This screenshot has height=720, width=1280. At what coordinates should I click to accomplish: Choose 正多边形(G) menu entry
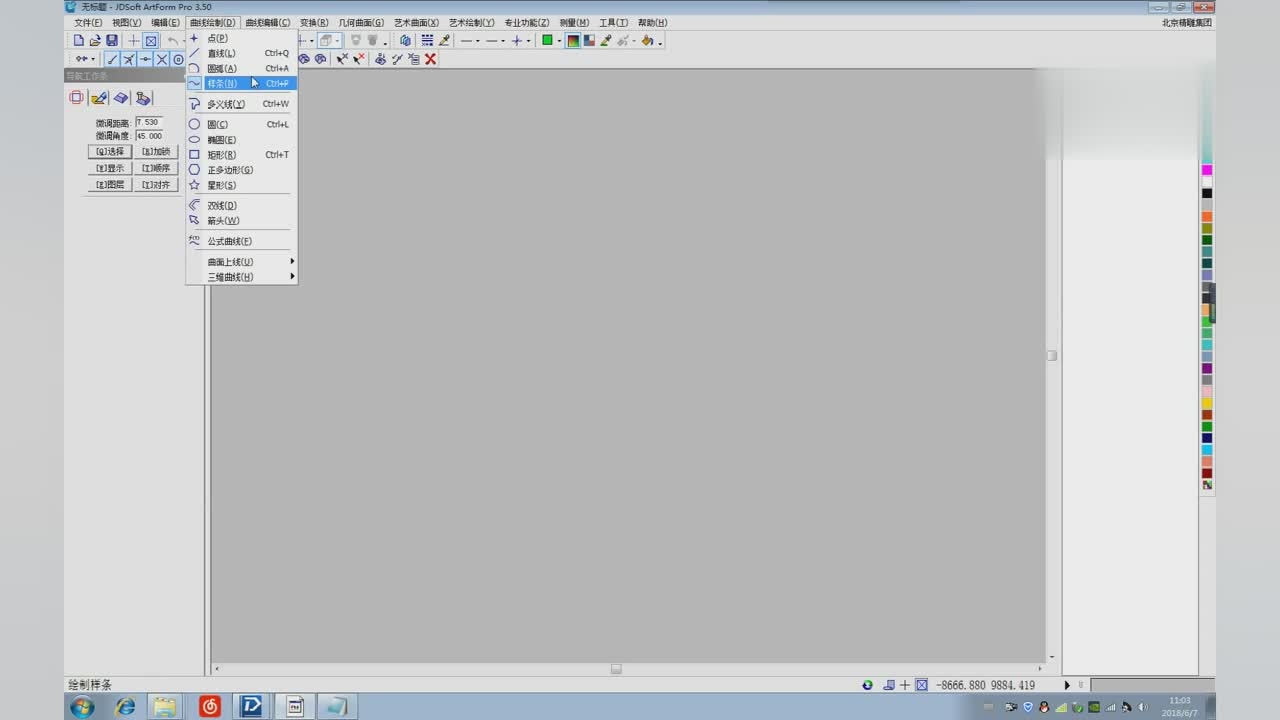[241, 170]
